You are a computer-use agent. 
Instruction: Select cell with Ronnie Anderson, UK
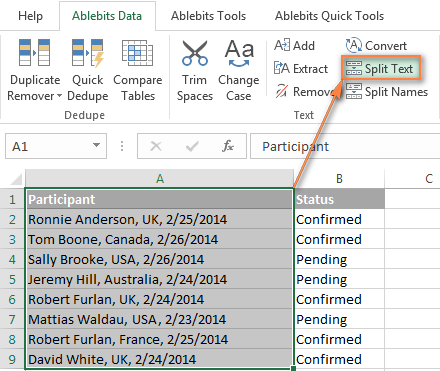click(159, 219)
